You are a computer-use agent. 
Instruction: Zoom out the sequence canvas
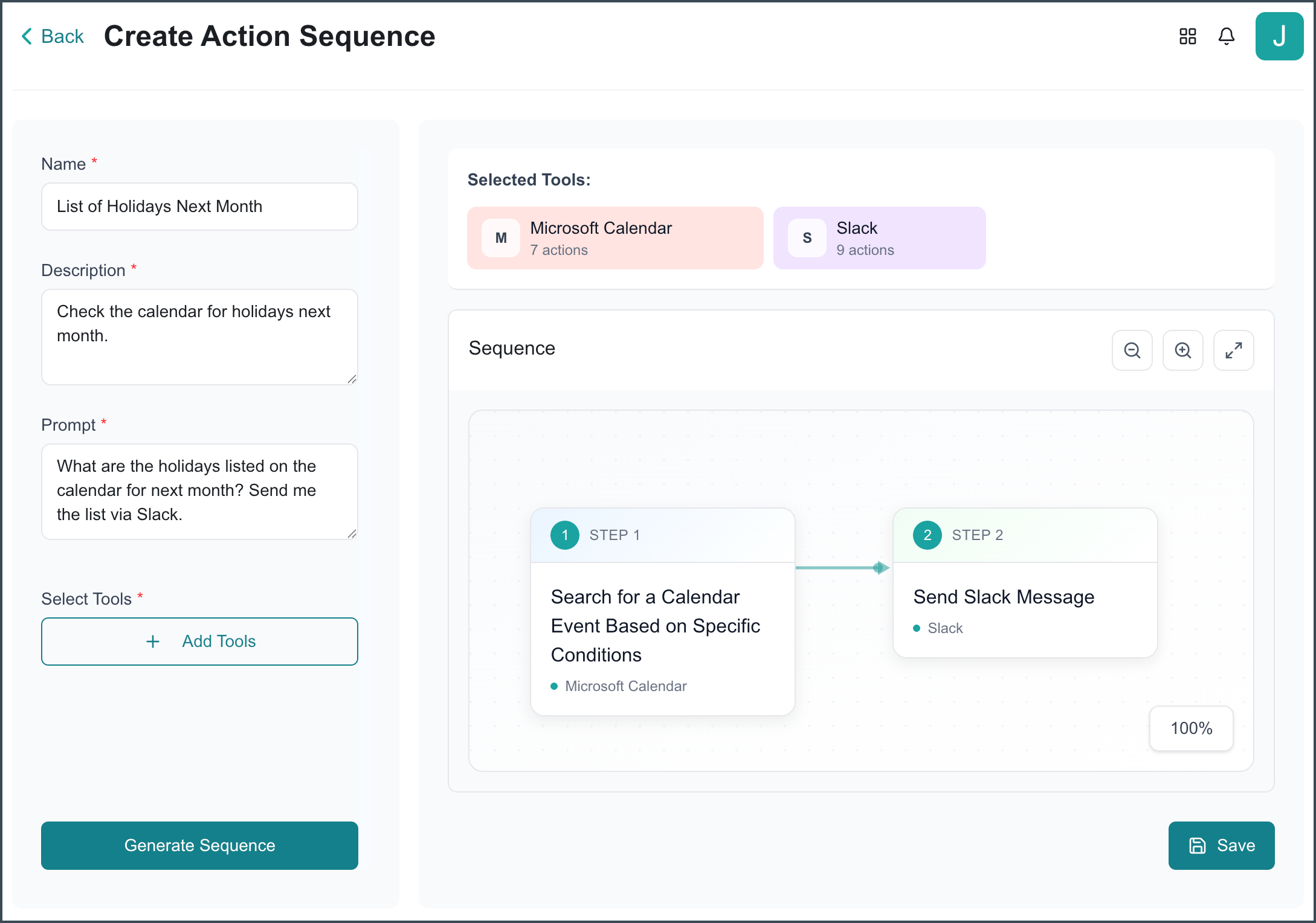(x=1132, y=350)
